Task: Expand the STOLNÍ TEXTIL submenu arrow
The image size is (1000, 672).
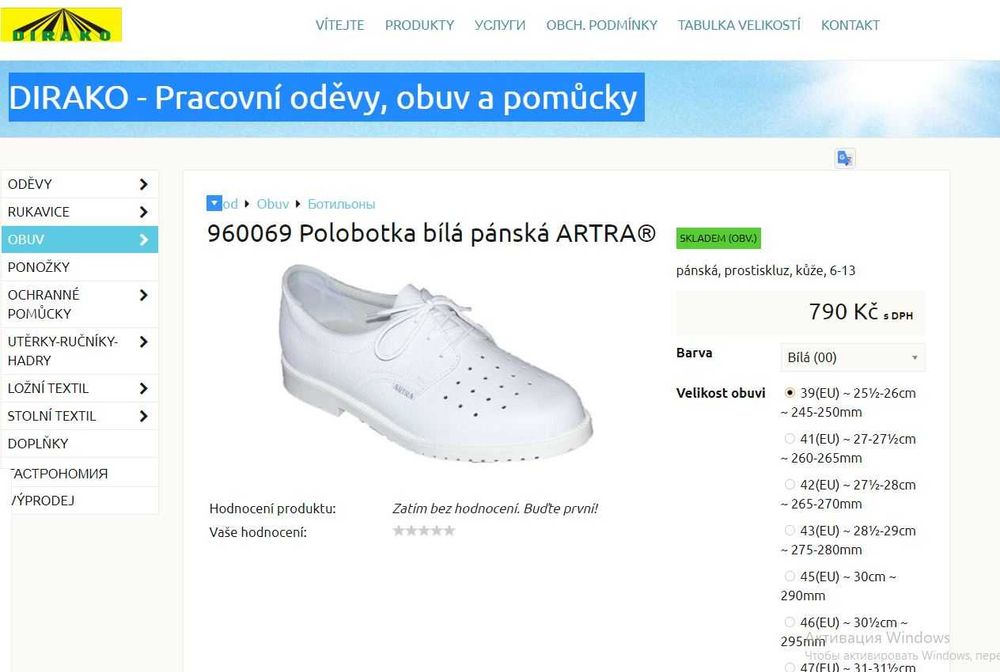Action: pyautogui.click(x=143, y=416)
